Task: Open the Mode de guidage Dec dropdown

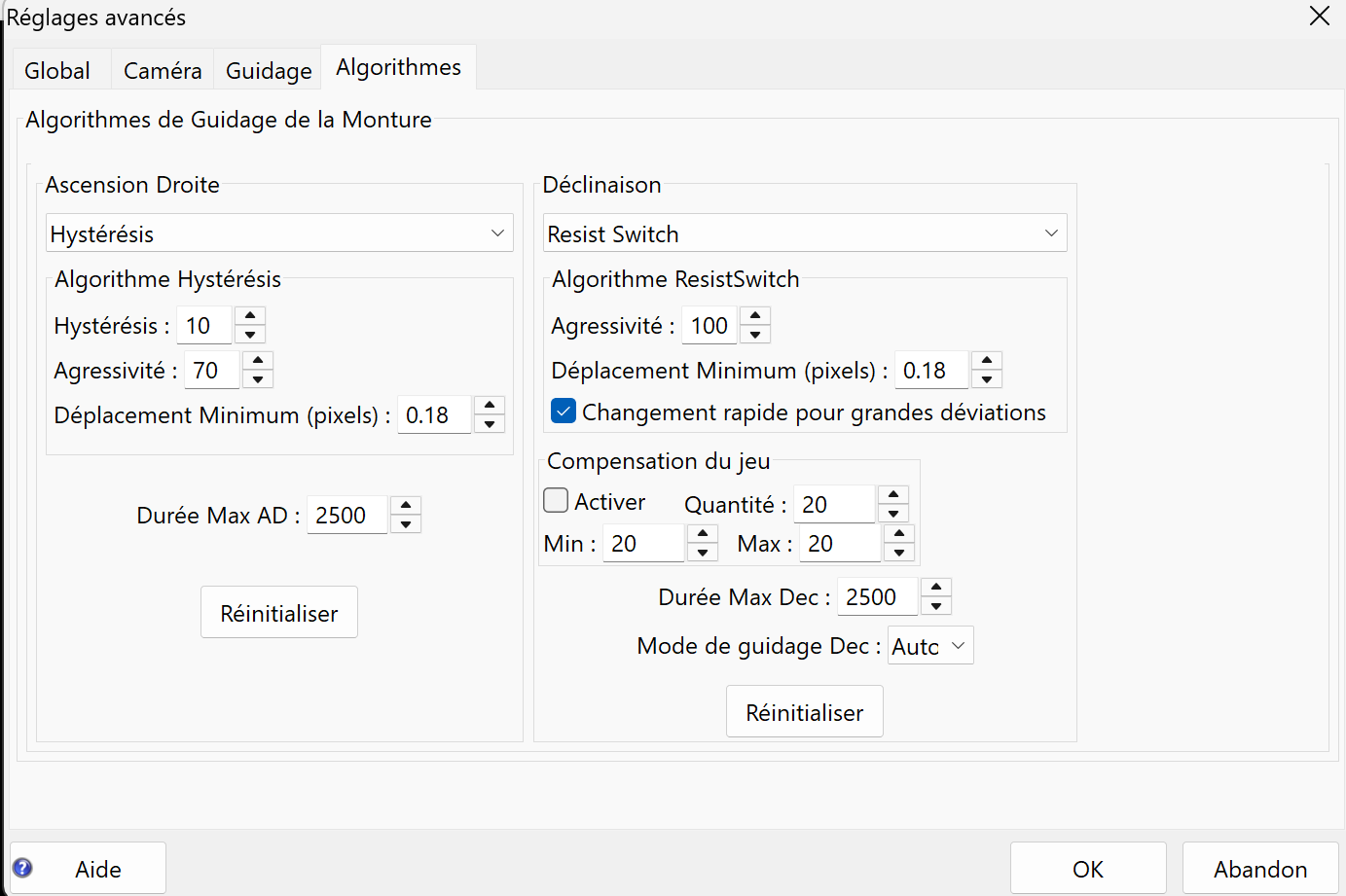Action: point(930,646)
